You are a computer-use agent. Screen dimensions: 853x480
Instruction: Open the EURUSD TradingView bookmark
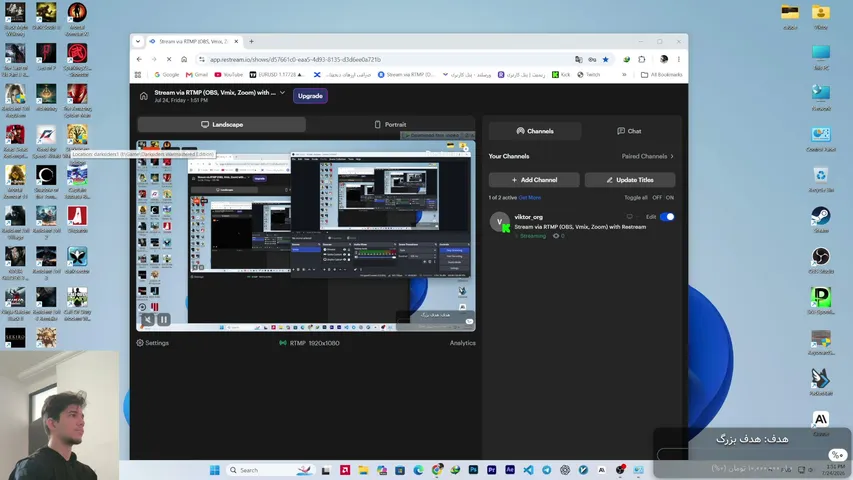[x=276, y=75]
